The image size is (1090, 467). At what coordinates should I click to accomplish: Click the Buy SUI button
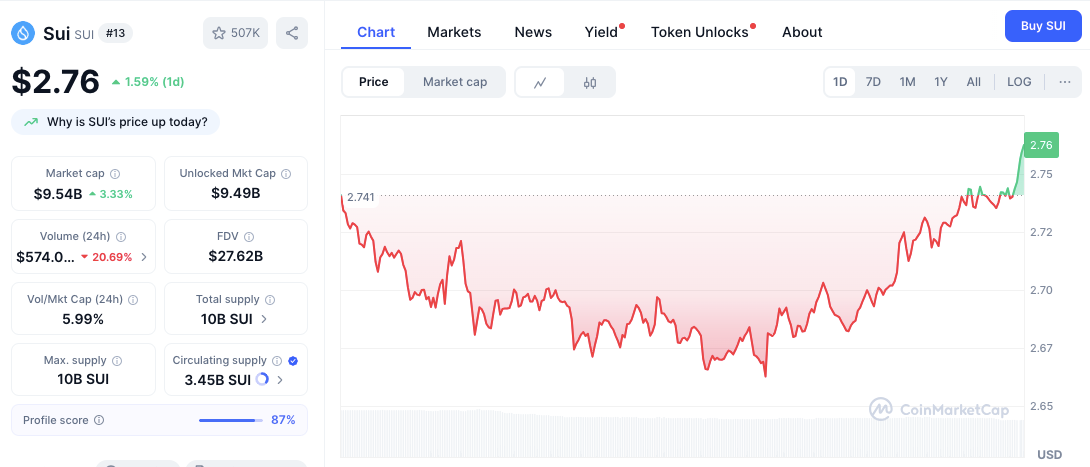point(1043,26)
